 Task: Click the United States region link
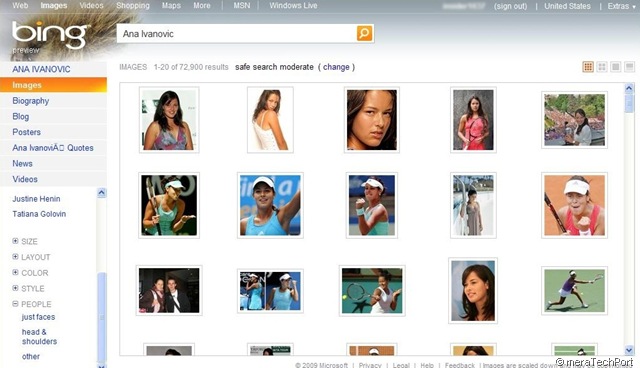click(x=567, y=6)
